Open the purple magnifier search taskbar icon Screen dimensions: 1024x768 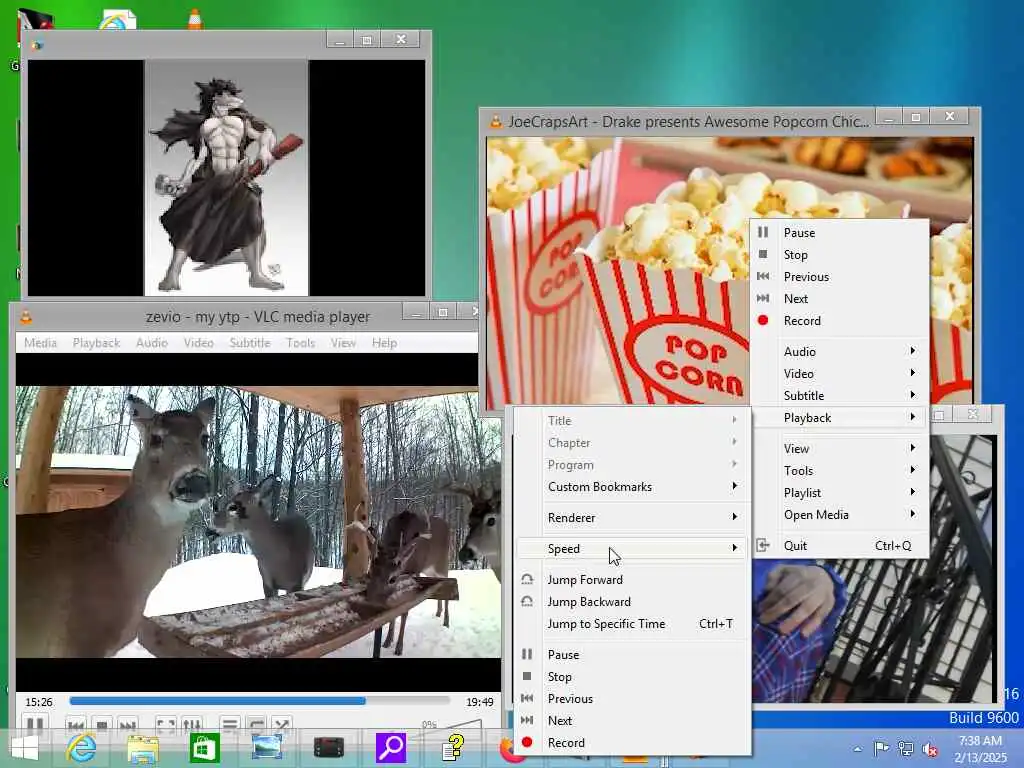pos(391,748)
